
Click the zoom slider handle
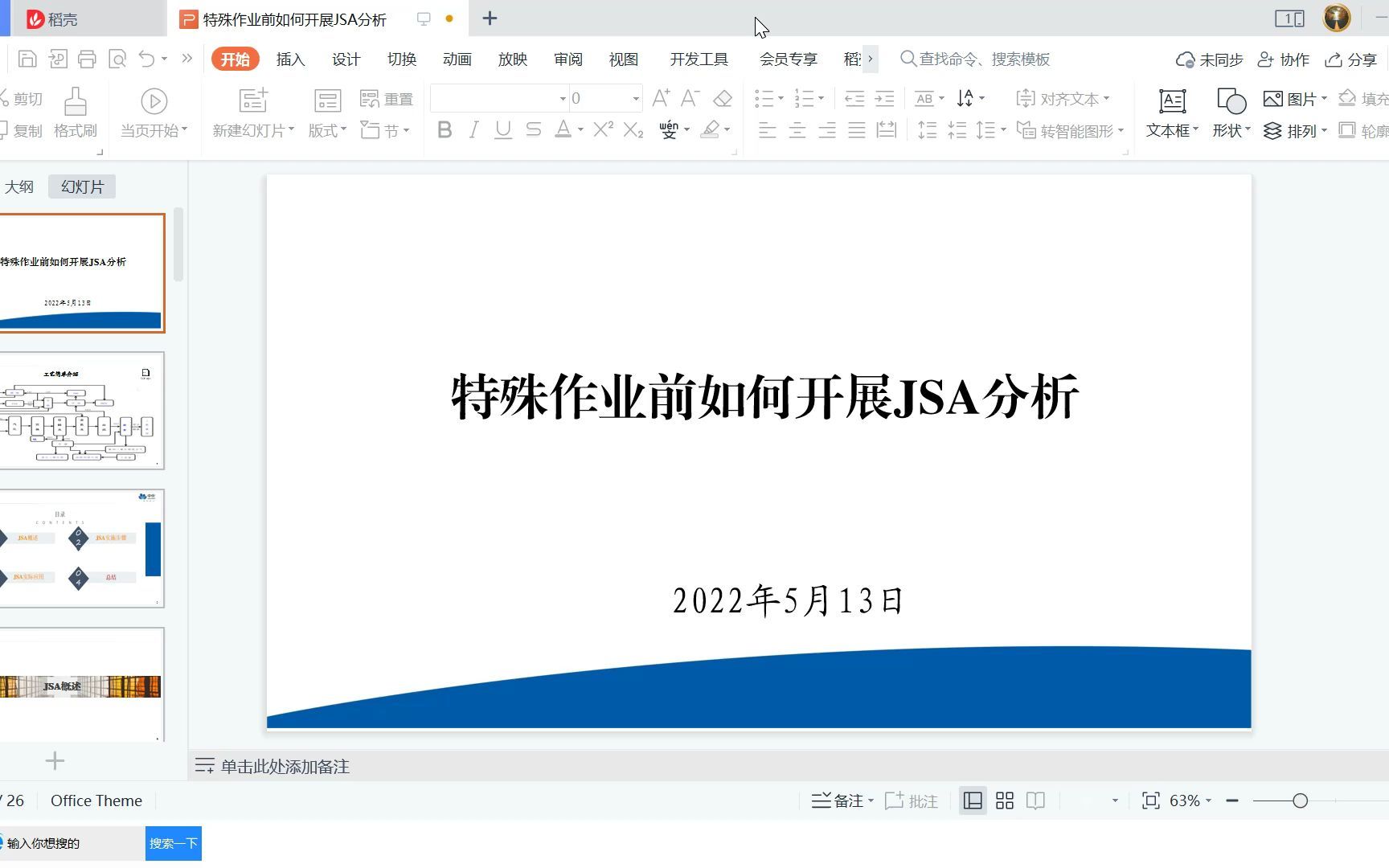click(1300, 800)
